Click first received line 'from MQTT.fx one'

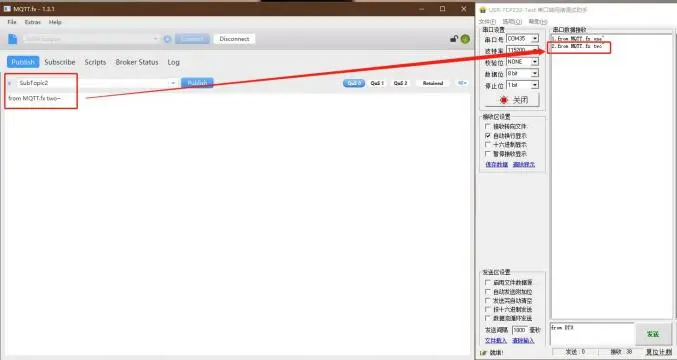click(578, 39)
